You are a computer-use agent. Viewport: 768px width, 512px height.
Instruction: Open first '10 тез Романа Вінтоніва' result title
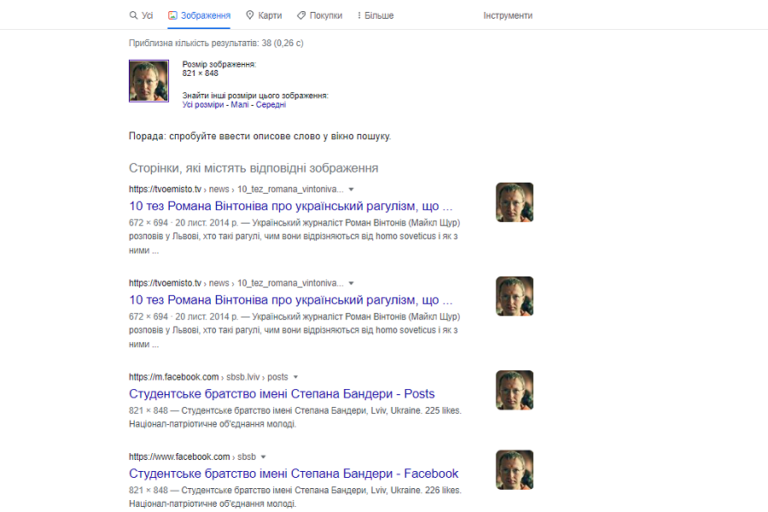click(290, 206)
